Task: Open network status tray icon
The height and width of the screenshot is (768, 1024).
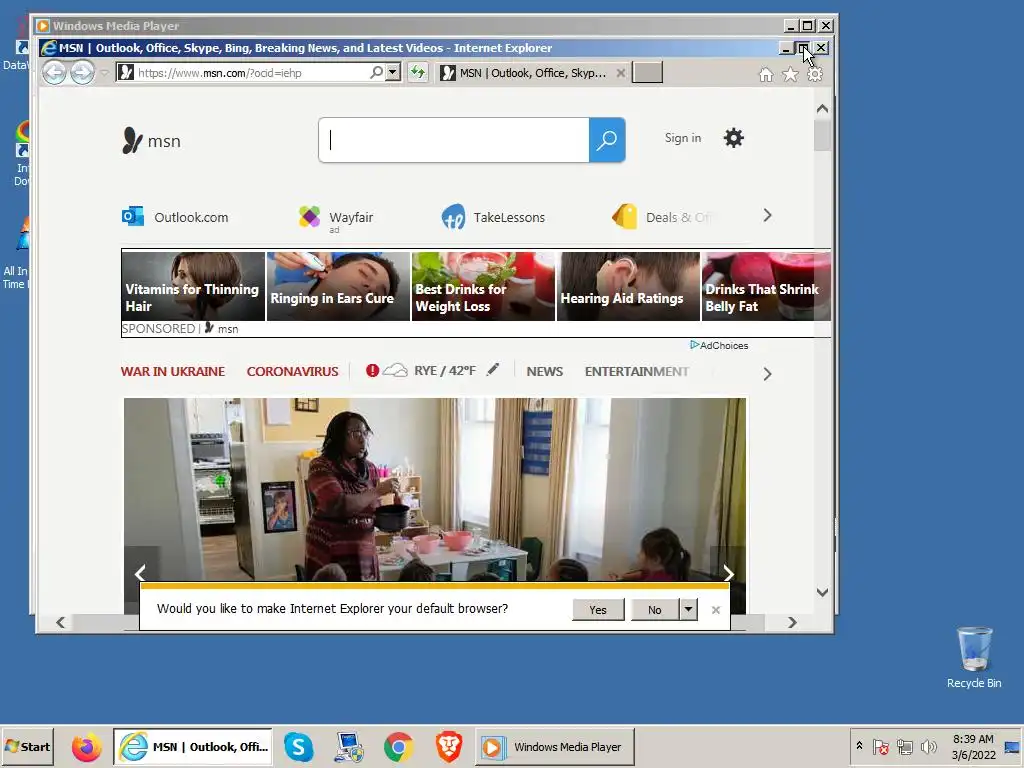Action: click(x=904, y=746)
